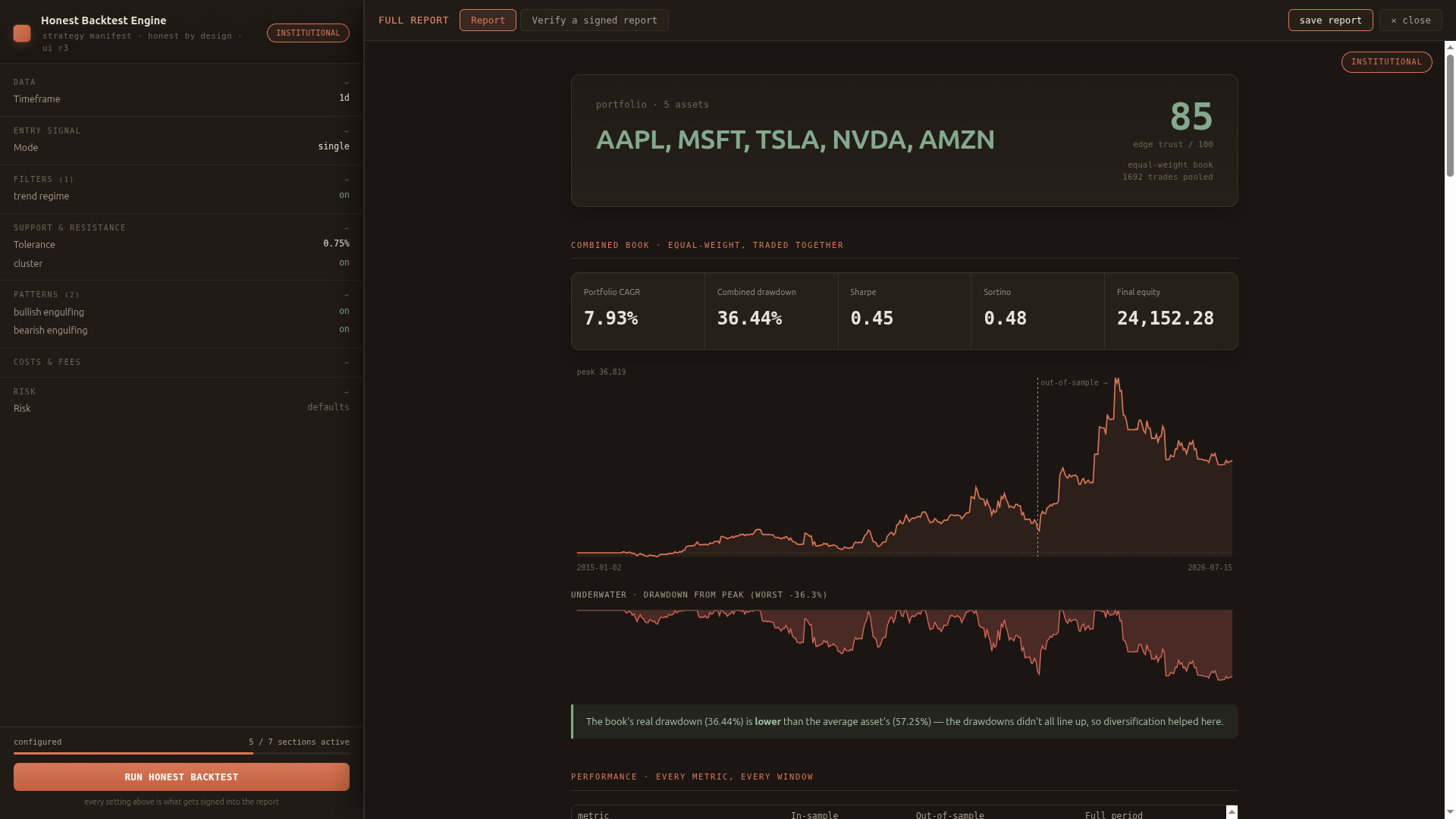
Task: Click the Risk defaults value
Action: (x=328, y=407)
